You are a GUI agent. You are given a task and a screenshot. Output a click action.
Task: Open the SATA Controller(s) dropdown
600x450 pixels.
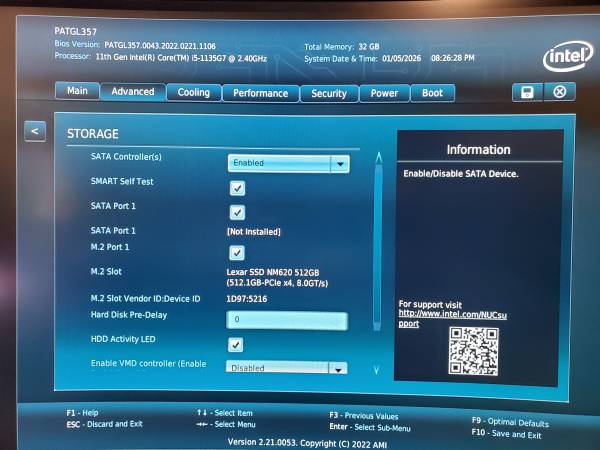(288, 163)
